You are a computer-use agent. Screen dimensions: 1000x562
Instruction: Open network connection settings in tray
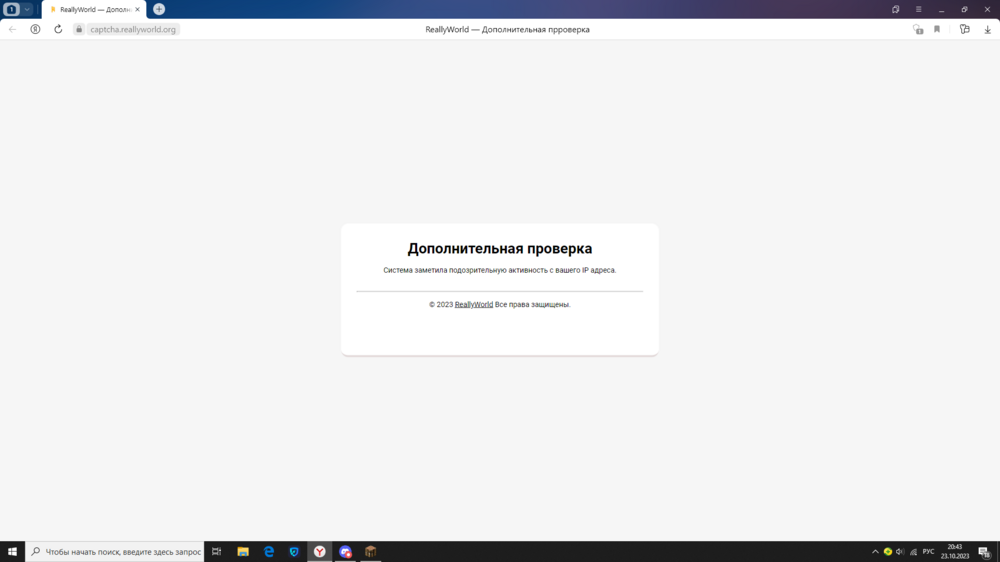coord(913,552)
